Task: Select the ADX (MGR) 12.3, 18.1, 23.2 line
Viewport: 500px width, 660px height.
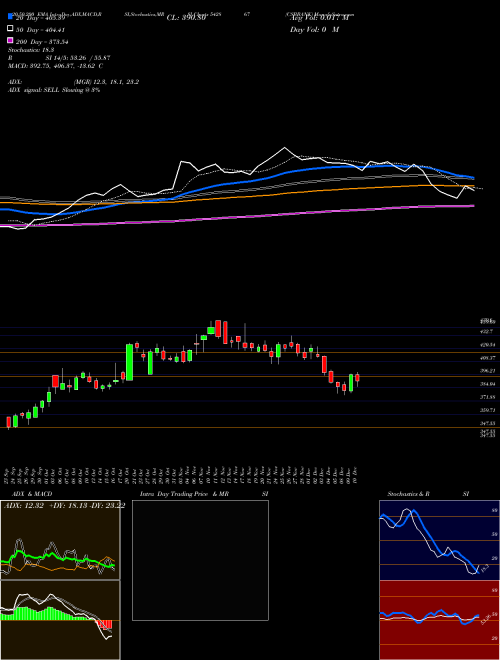Action: [73, 82]
